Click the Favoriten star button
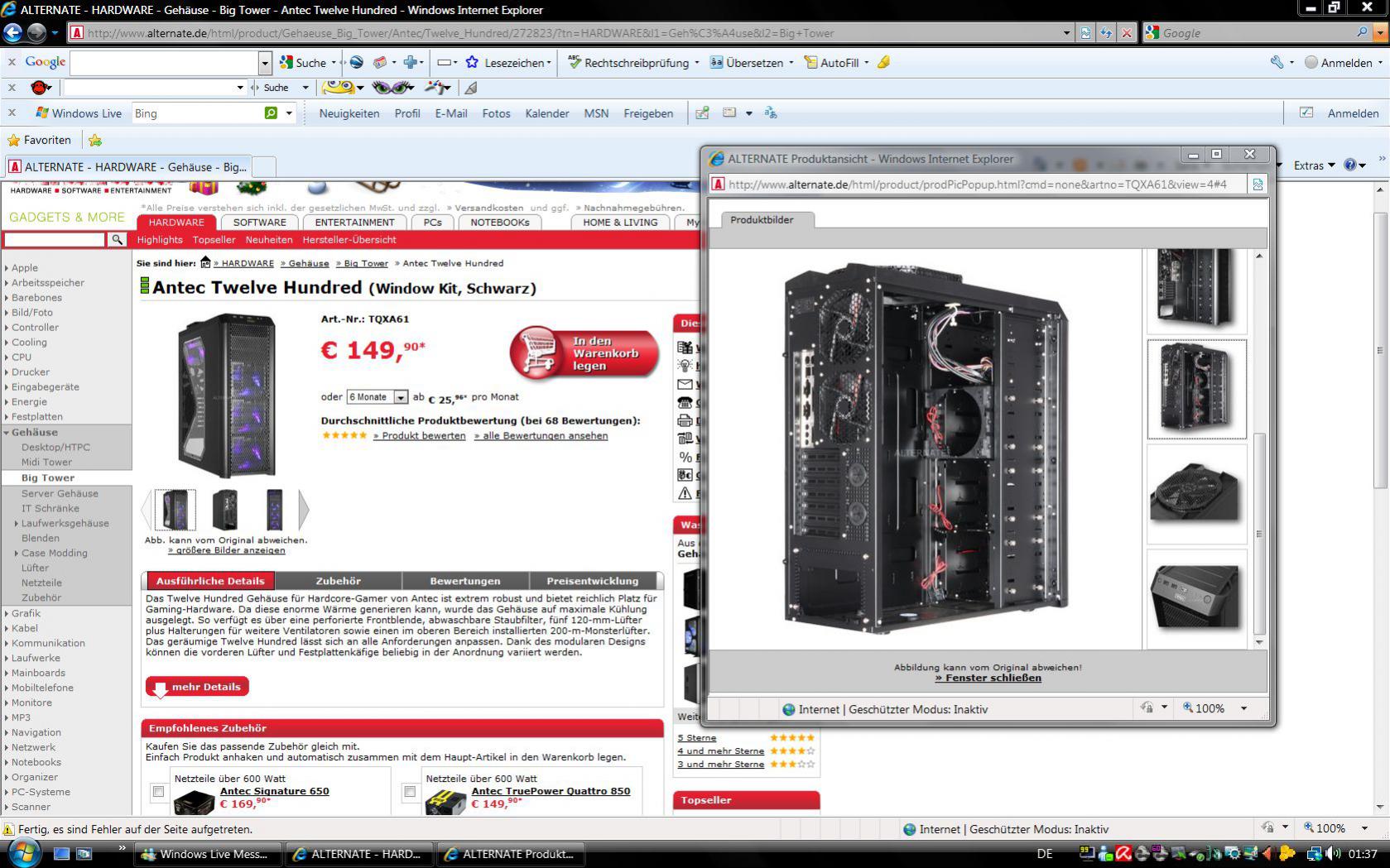This screenshot has height=868, width=1390. click(39, 140)
